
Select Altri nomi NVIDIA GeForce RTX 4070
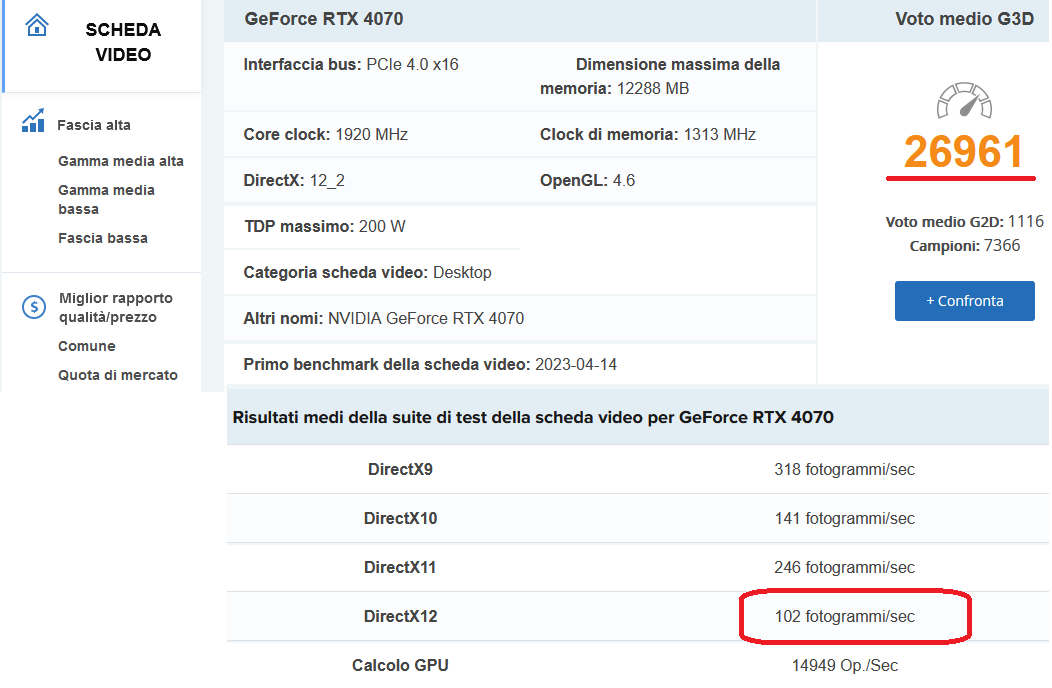pos(426,318)
